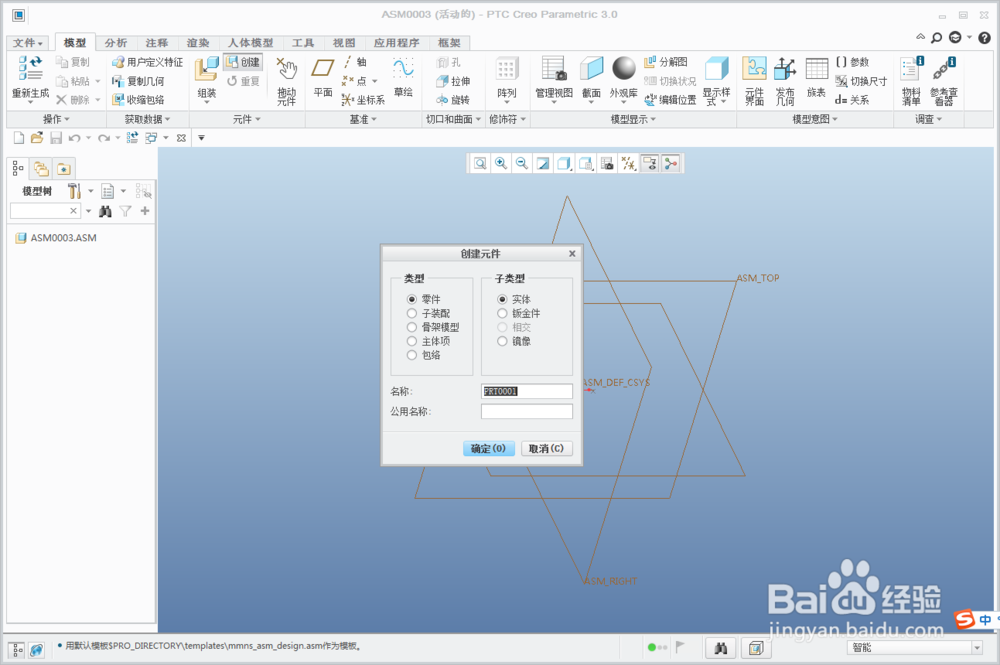The image size is (1000, 665).
Task: Click the Cancel (取消) button in dialog
Action: point(546,448)
